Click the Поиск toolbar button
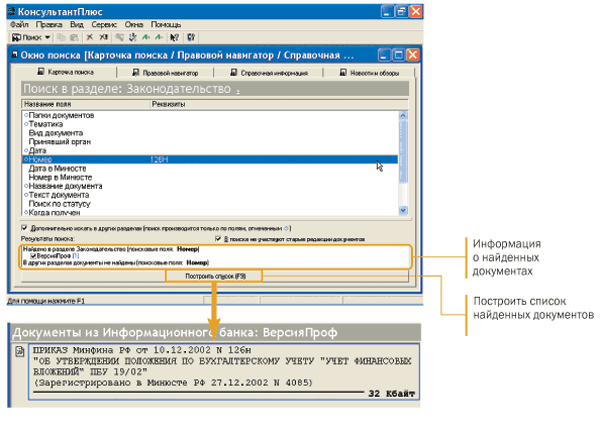This screenshot has height=436, width=600. point(27,37)
